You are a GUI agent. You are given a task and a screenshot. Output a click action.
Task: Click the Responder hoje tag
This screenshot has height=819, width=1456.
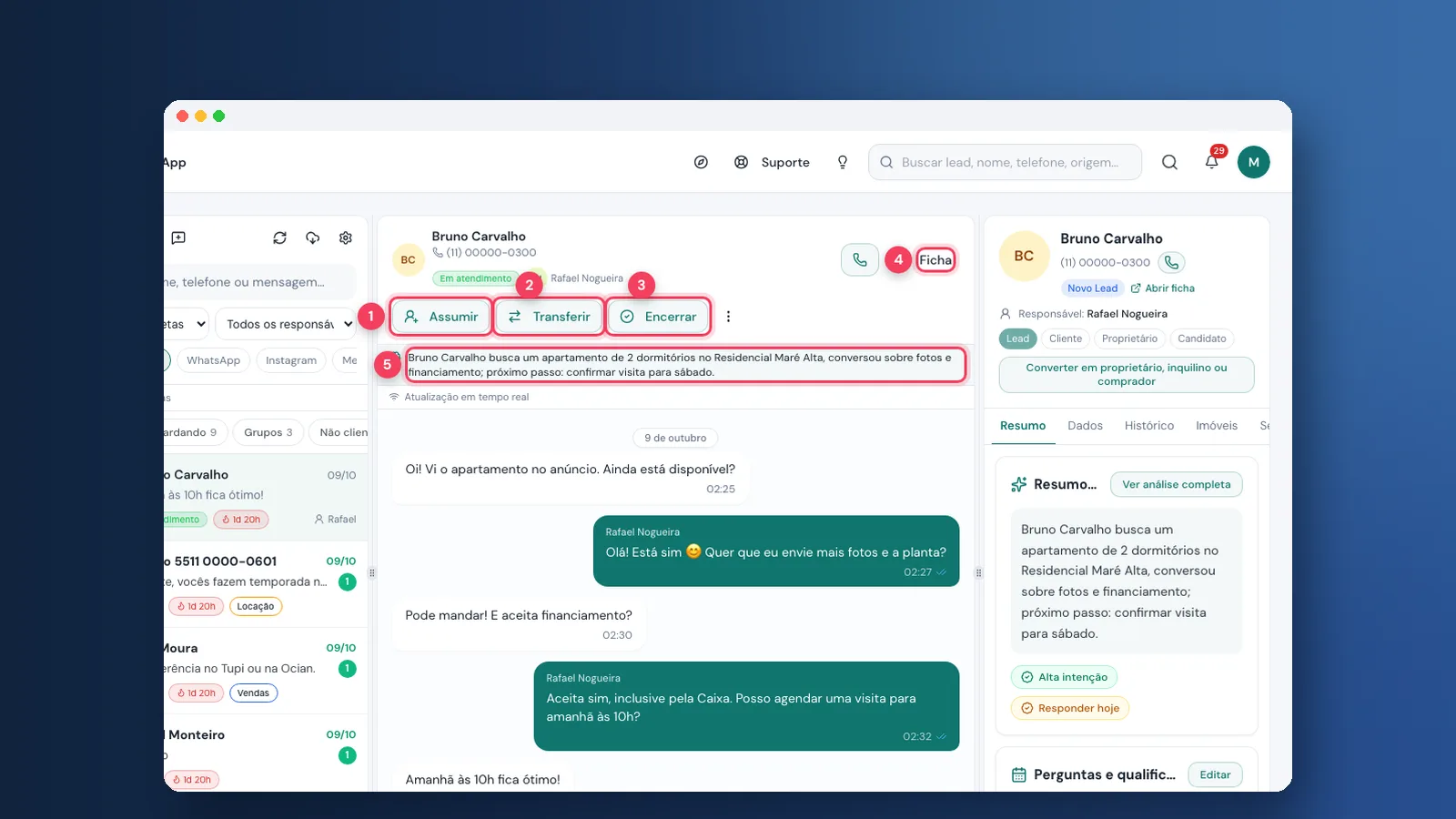click(1070, 708)
